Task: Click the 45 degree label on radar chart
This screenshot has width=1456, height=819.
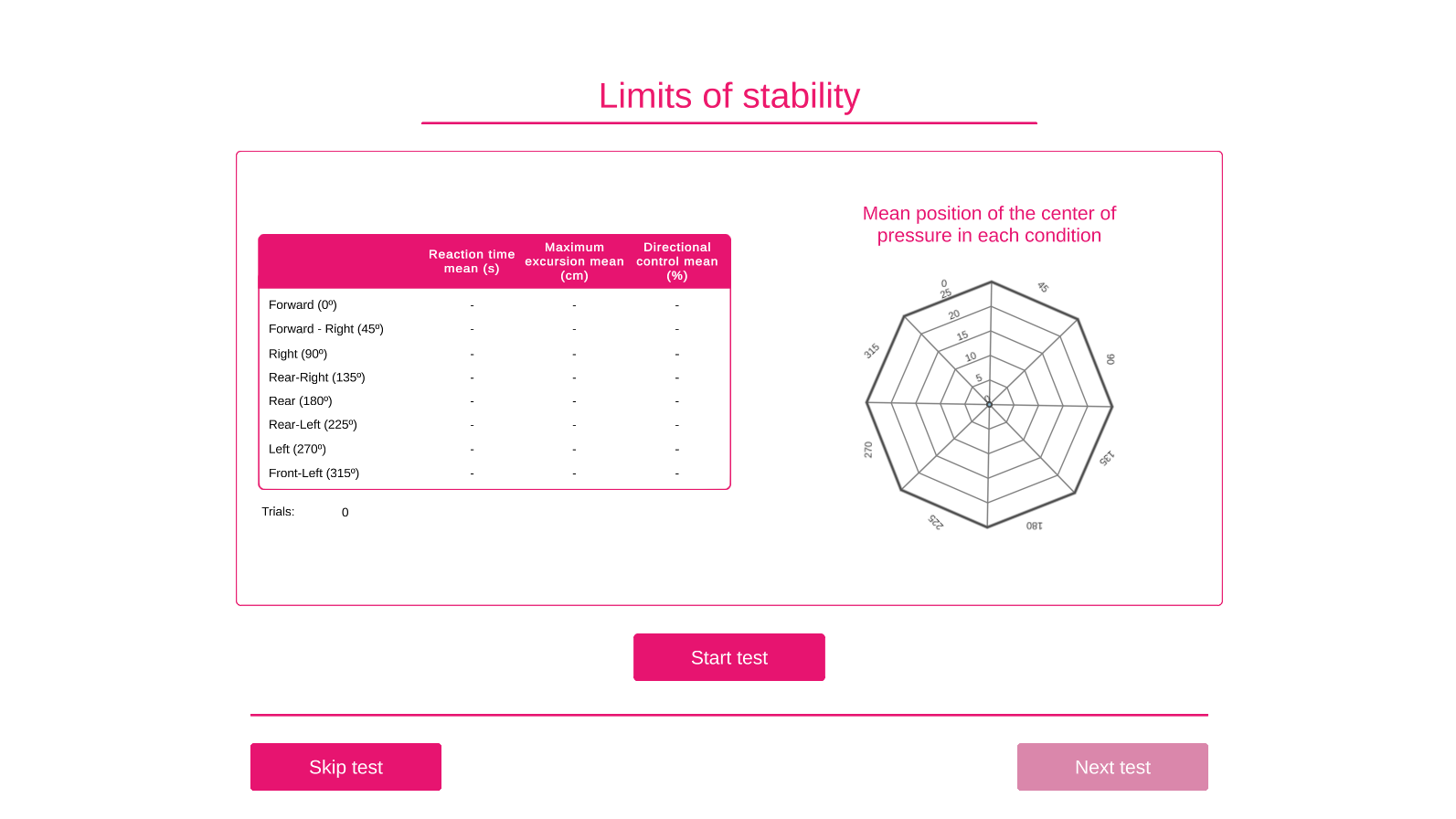Action: click(1043, 288)
